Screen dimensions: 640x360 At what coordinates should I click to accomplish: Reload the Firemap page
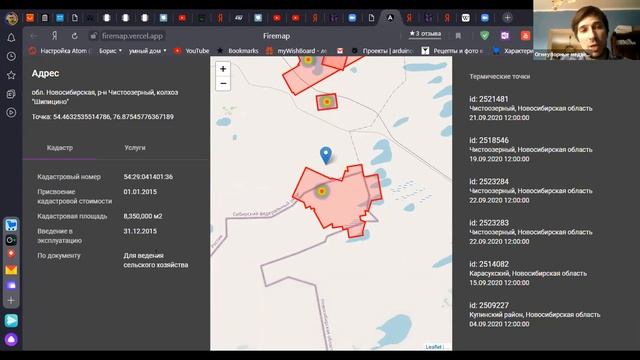(x=74, y=36)
